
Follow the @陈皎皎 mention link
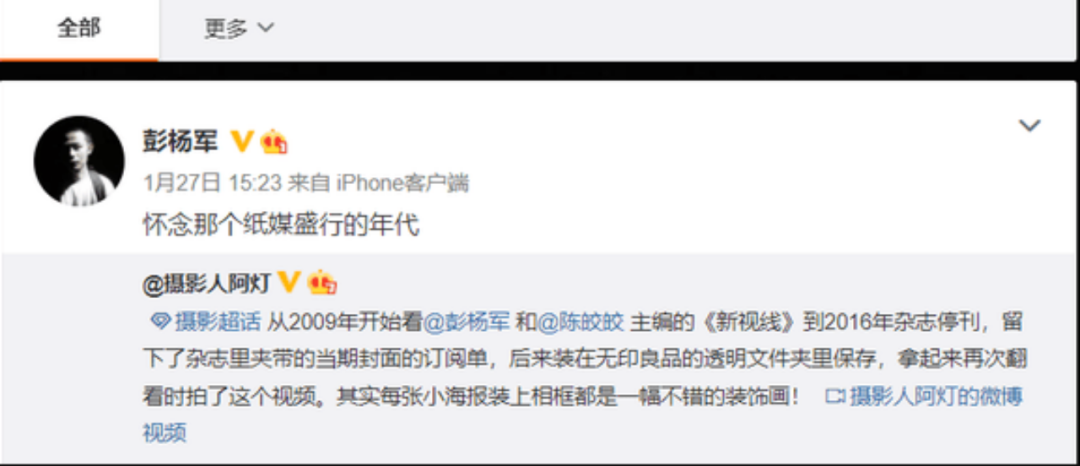tap(580, 321)
